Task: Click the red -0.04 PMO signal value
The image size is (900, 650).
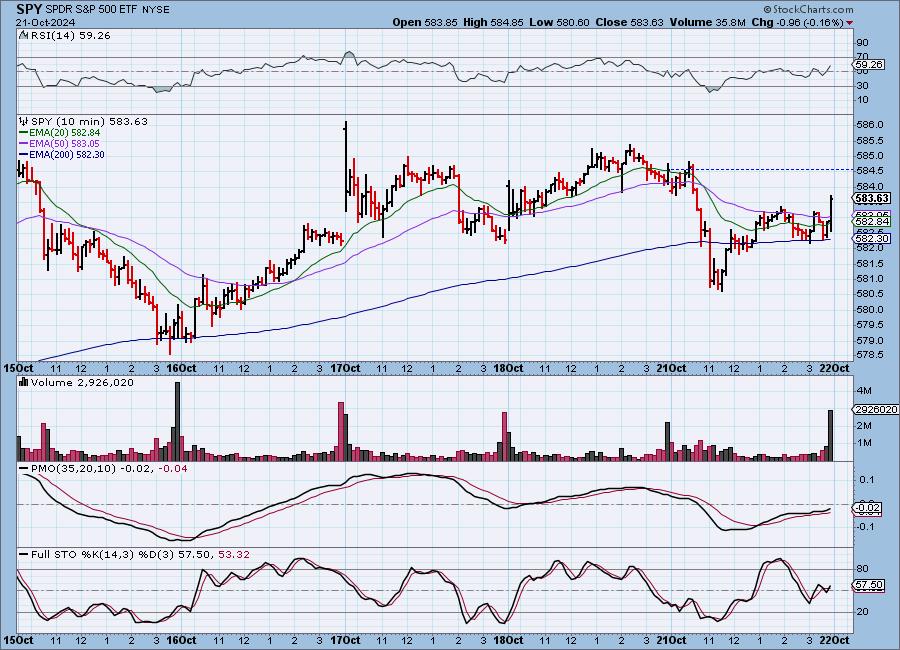Action: tap(172, 469)
